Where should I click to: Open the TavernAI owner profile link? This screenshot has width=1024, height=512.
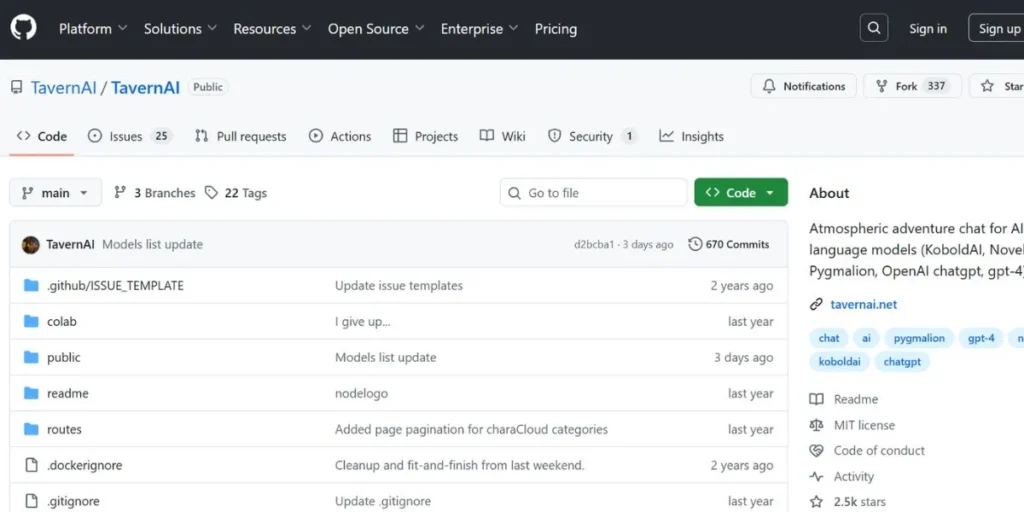[x=63, y=88]
